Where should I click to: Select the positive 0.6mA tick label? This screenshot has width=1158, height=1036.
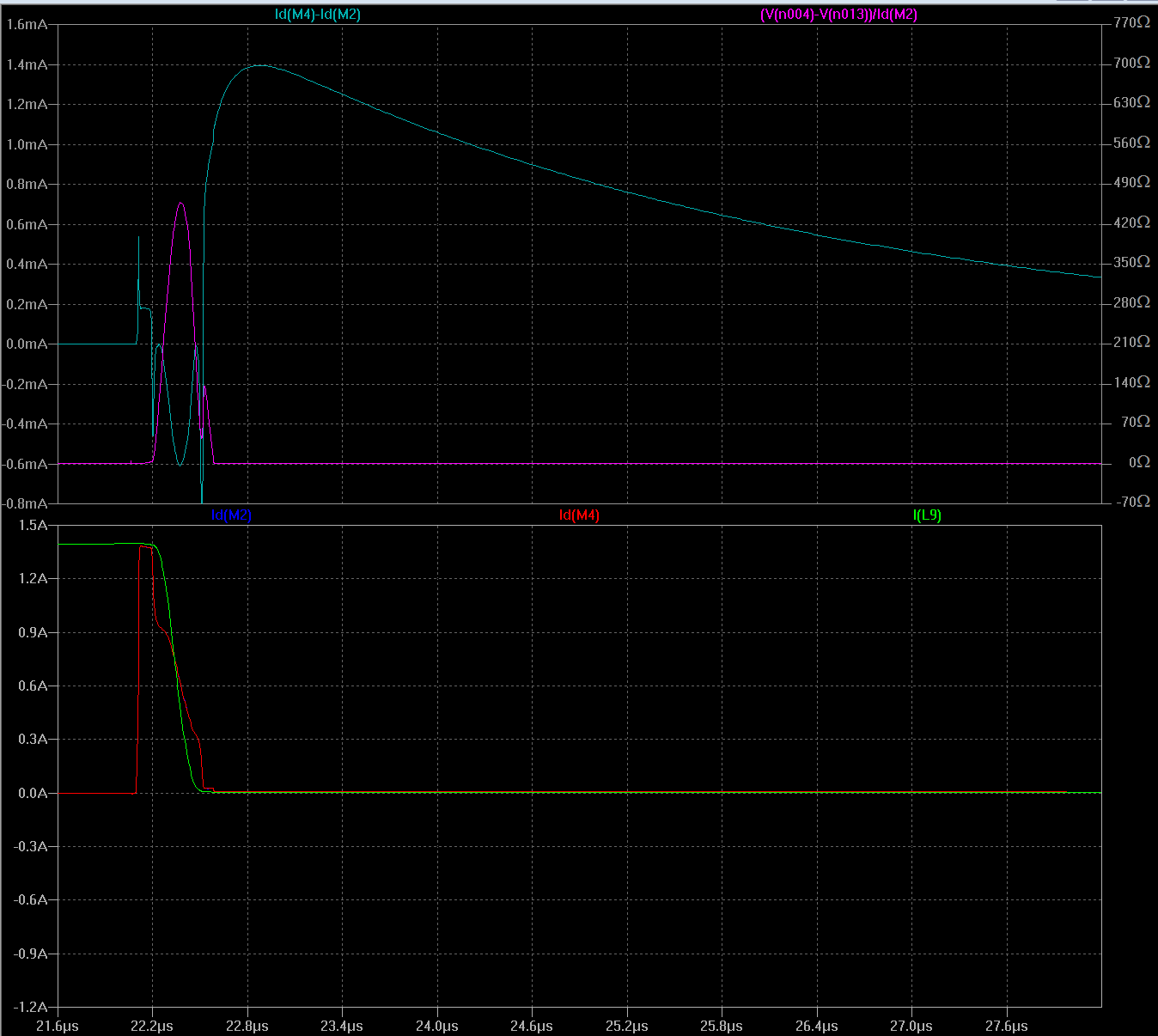pos(27,225)
